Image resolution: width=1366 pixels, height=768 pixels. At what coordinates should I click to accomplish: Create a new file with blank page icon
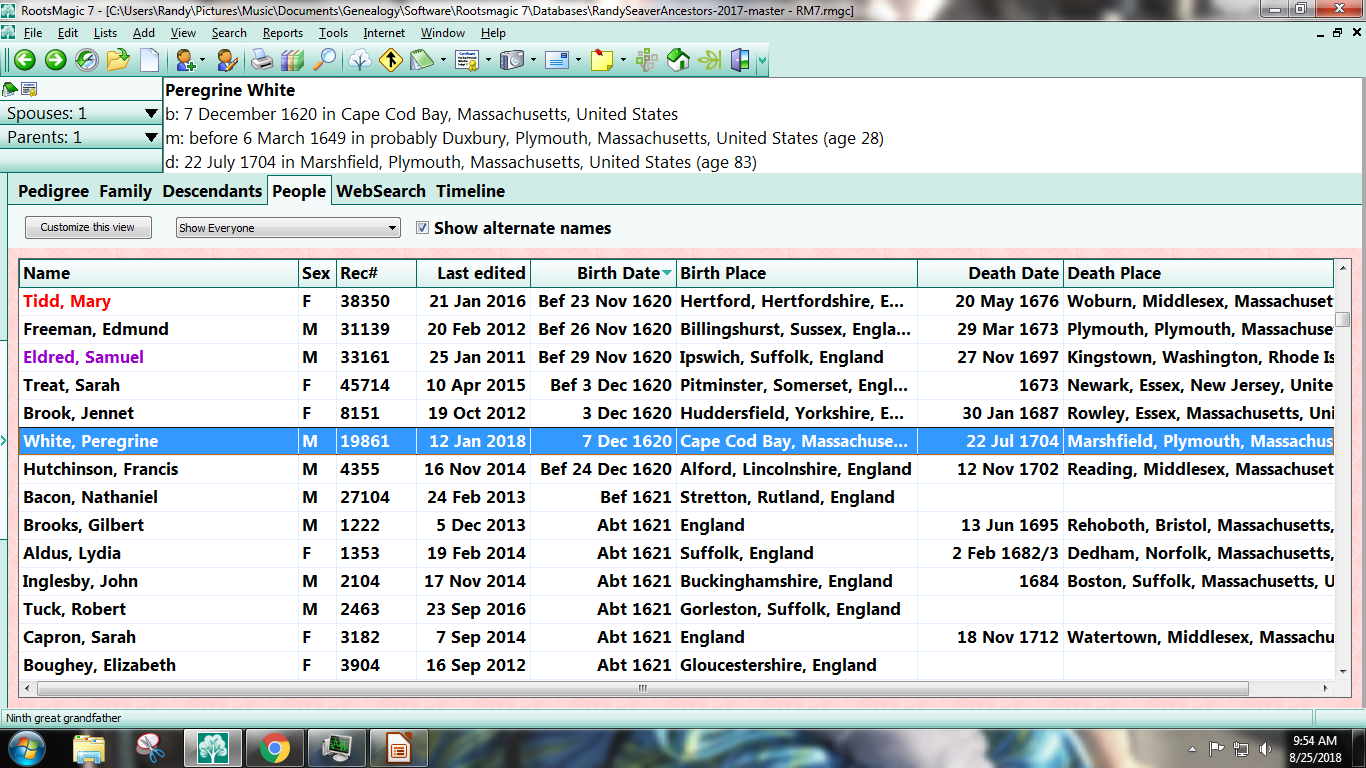point(149,60)
